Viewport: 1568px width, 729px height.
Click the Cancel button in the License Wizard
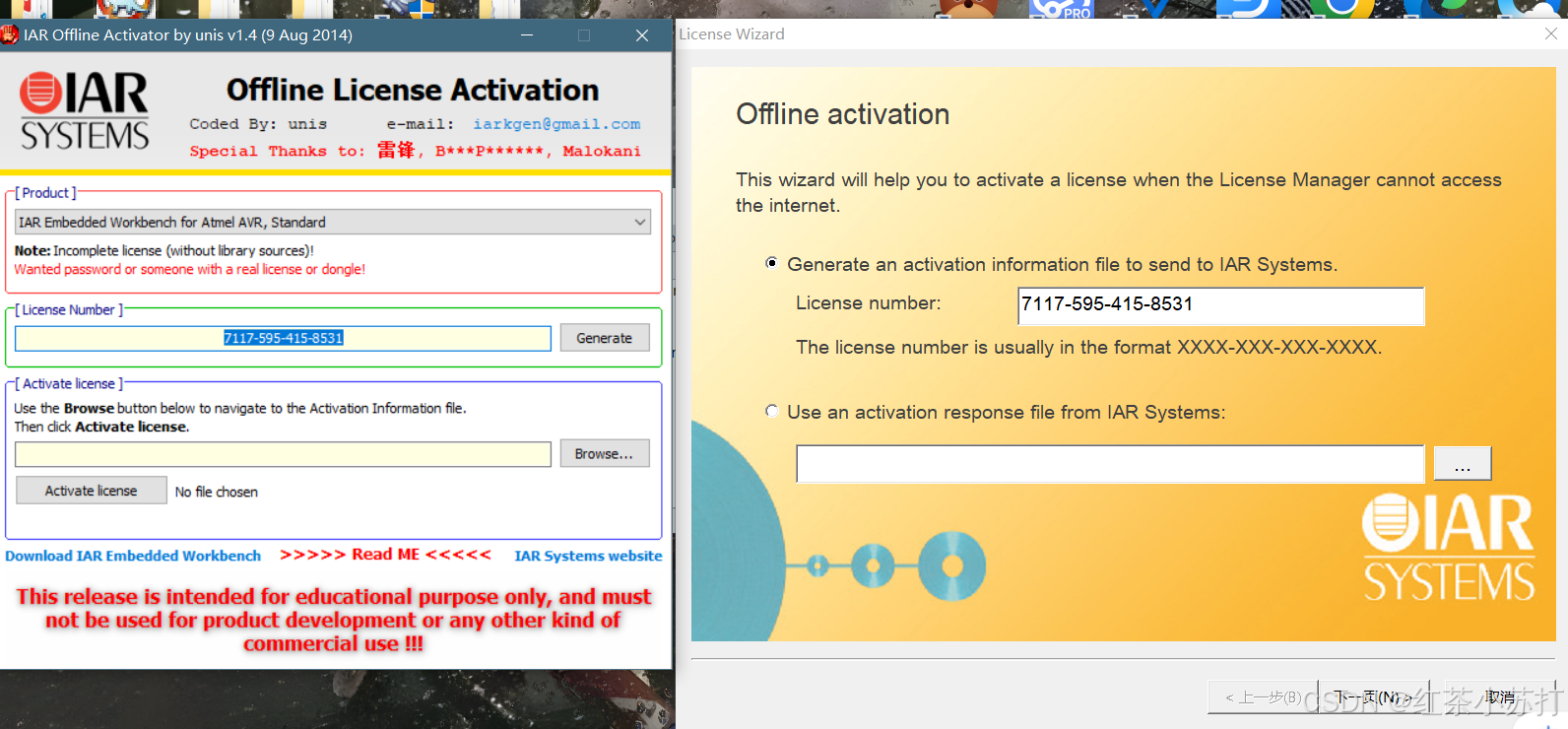1500,697
